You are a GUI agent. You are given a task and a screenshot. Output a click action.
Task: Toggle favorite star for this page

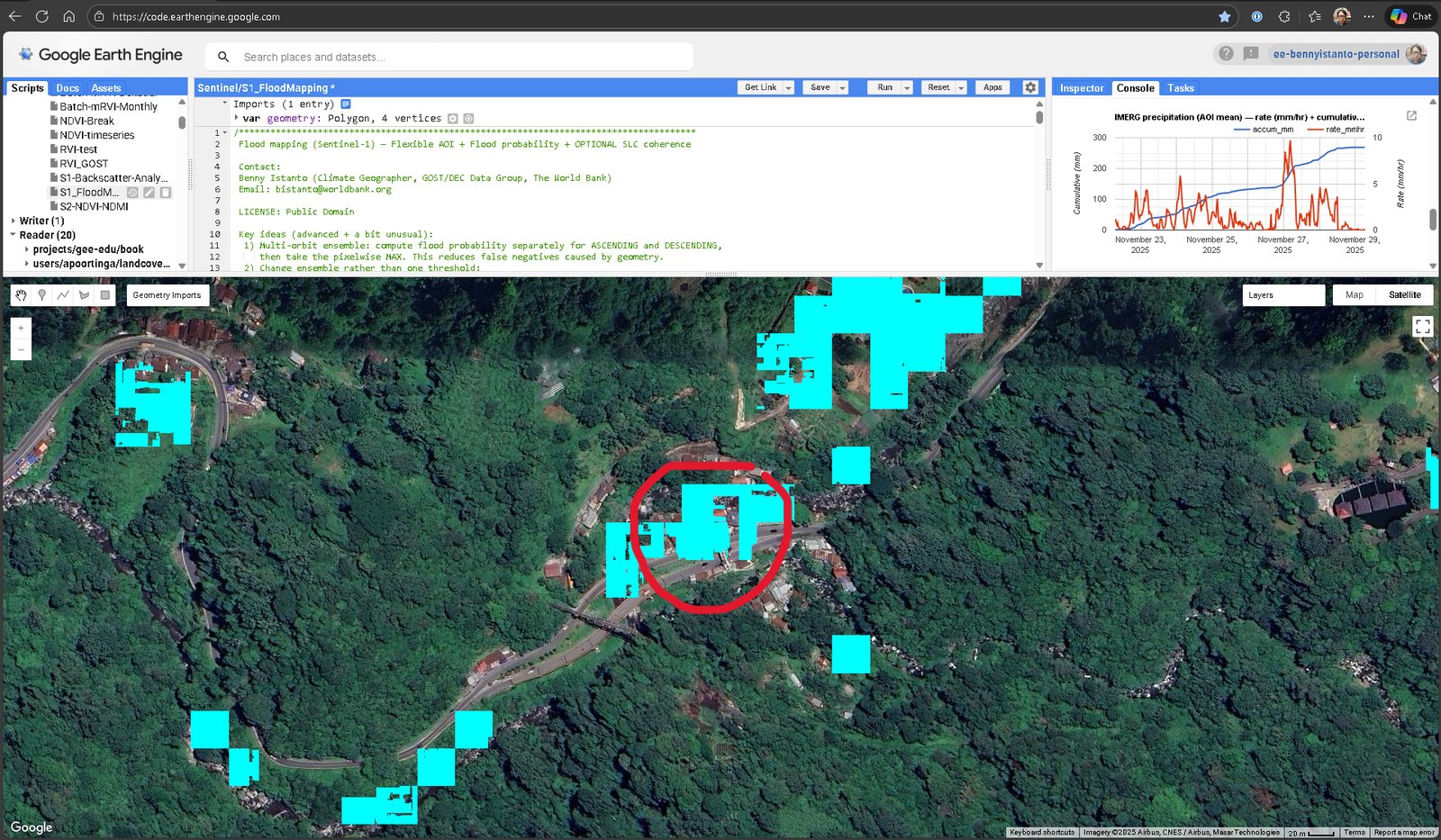click(x=1225, y=16)
